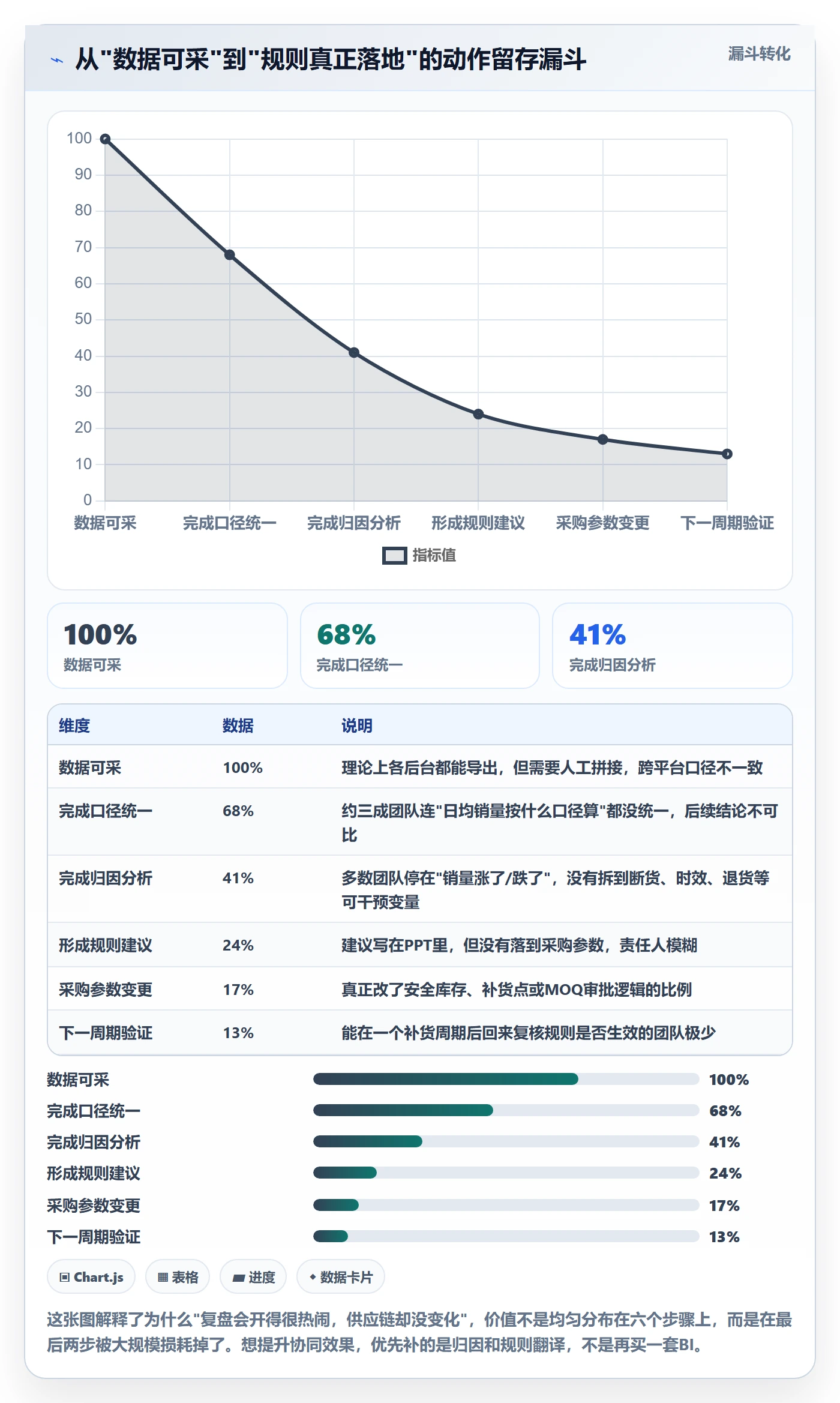Click the 完成口径统一 chart data point
The width and height of the screenshot is (840, 1403).
click(x=230, y=255)
